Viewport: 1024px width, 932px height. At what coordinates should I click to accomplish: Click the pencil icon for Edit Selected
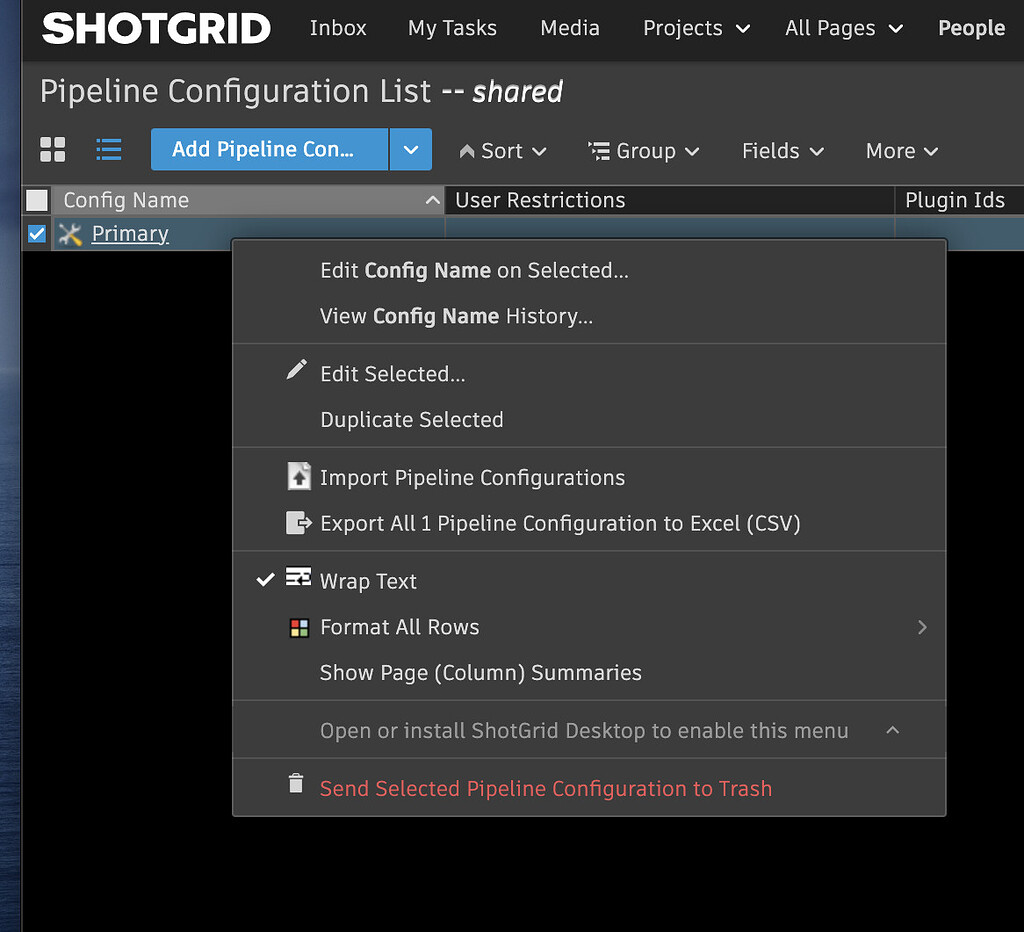click(x=296, y=369)
